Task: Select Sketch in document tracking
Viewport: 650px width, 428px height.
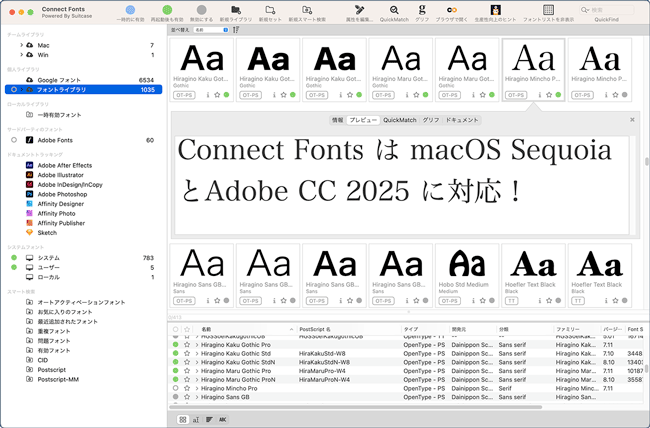Action: click(x=47, y=233)
